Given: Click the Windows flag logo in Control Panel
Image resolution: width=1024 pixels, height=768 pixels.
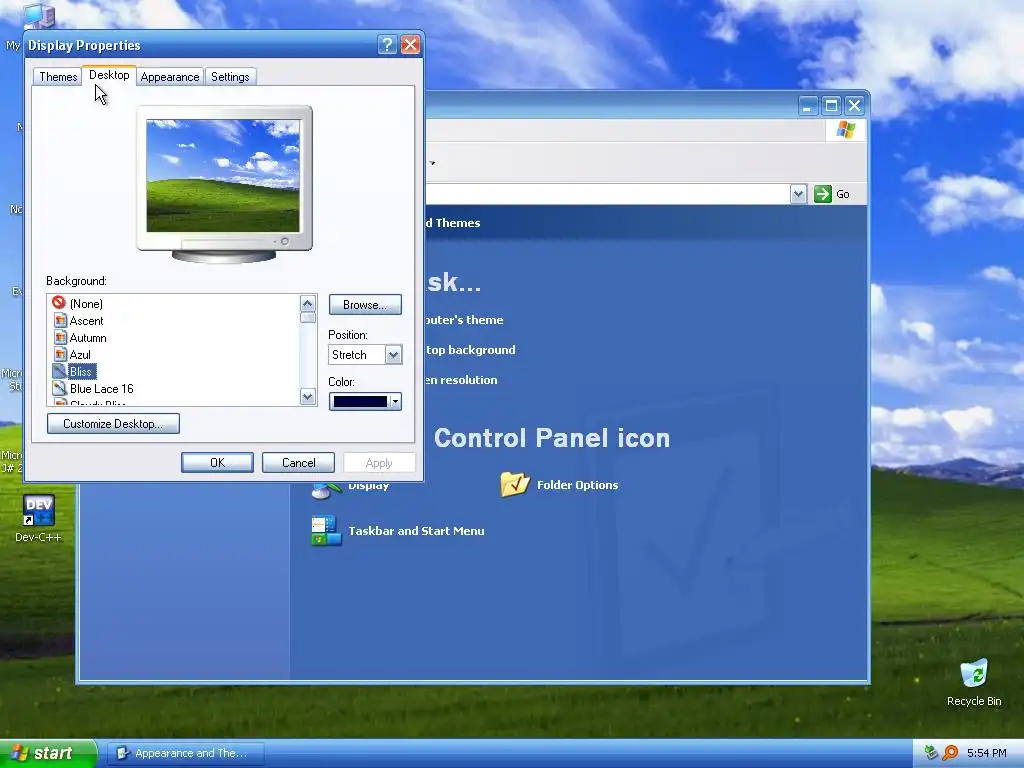Looking at the screenshot, I should (x=846, y=129).
